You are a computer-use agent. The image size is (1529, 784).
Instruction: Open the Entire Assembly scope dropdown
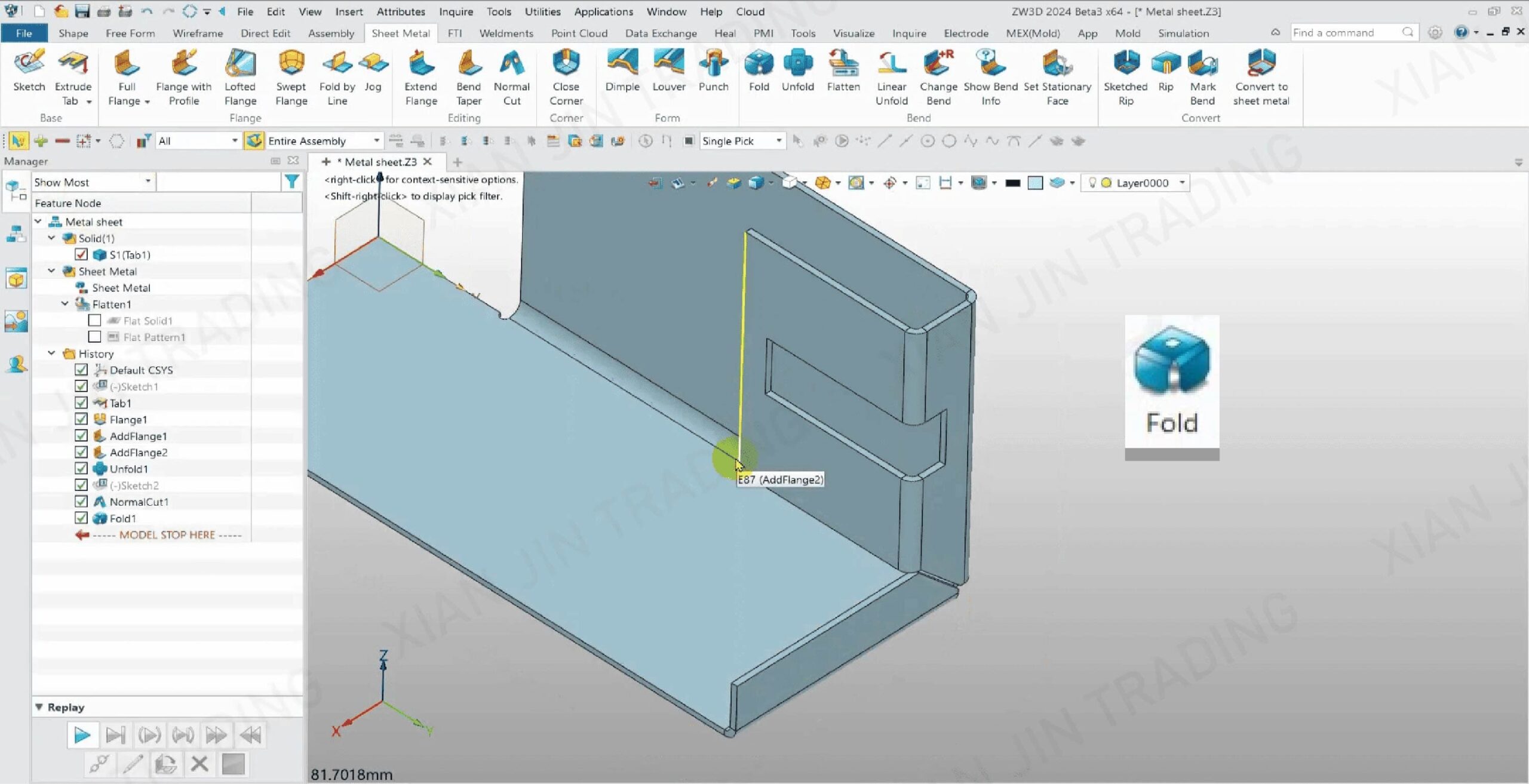[376, 141]
